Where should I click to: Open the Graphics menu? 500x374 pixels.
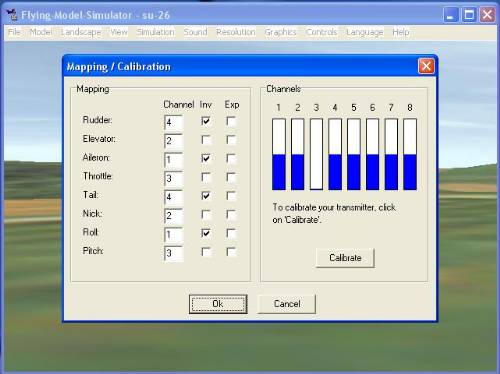coord(280,32)
